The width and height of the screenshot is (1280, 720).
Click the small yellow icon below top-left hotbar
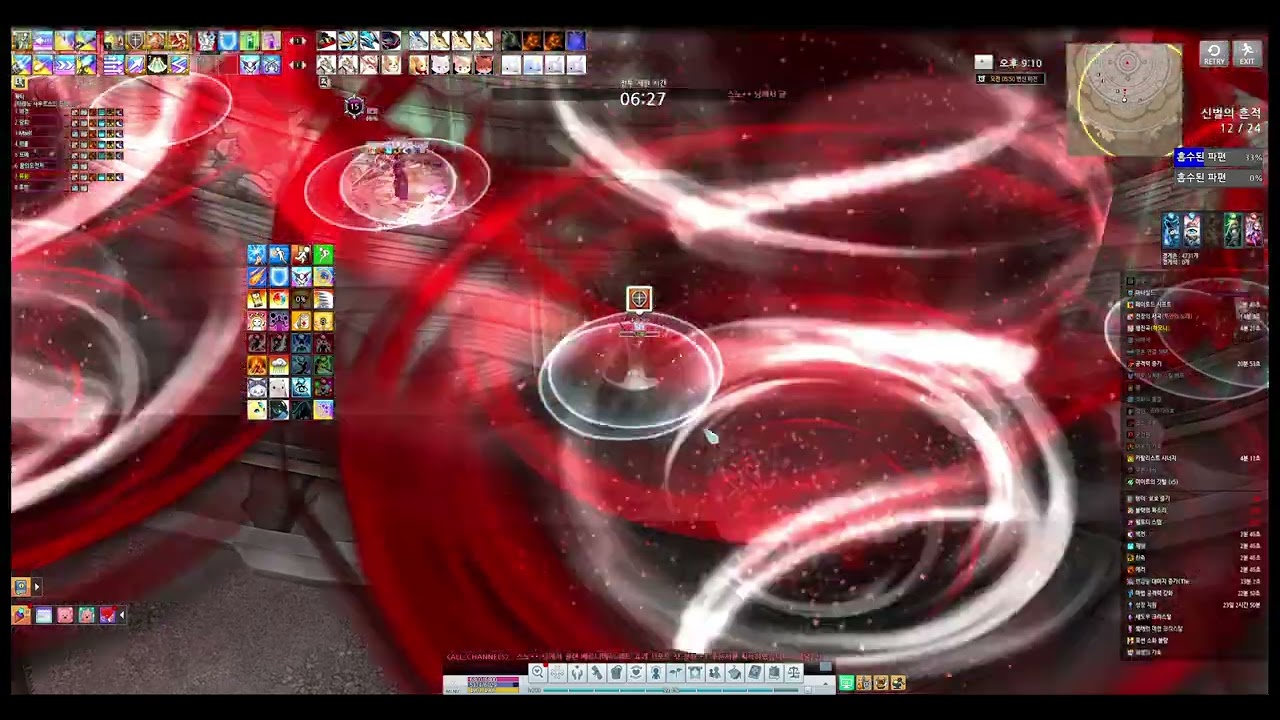click(x=19, y=82)
